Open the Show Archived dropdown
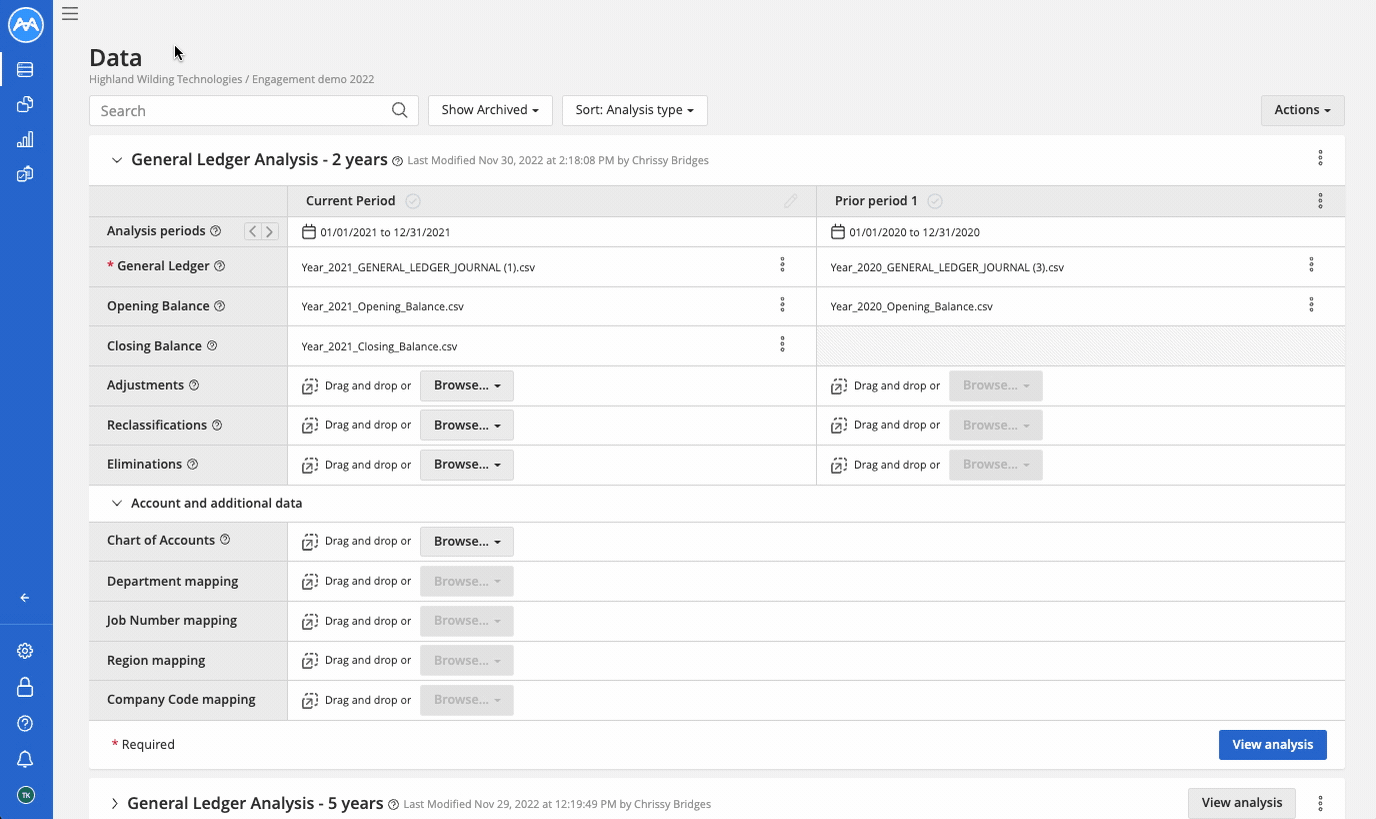 coord(490,110)
